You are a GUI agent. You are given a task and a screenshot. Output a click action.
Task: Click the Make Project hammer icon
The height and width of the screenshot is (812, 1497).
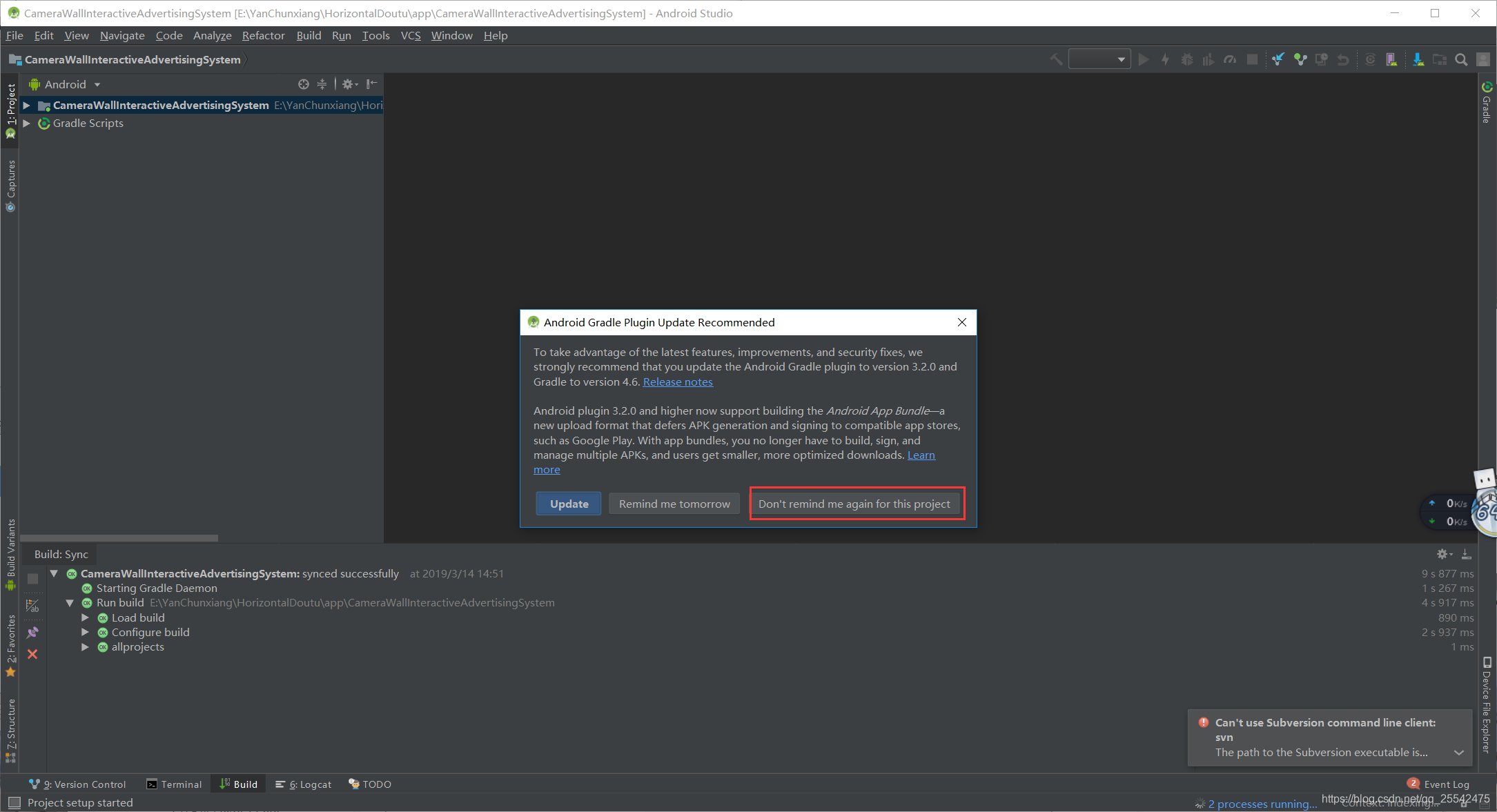click(x=1056, y=59)
